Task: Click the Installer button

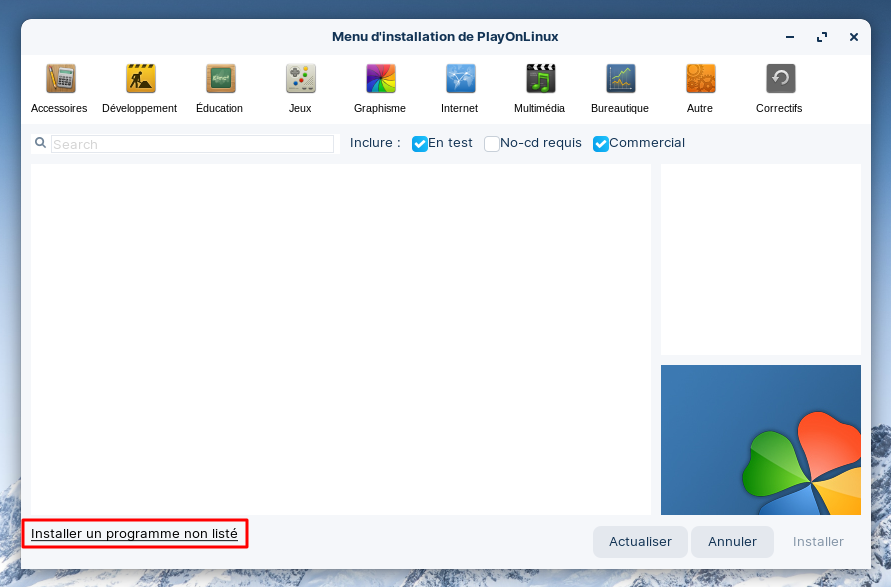Action: (x=818, y=542)
